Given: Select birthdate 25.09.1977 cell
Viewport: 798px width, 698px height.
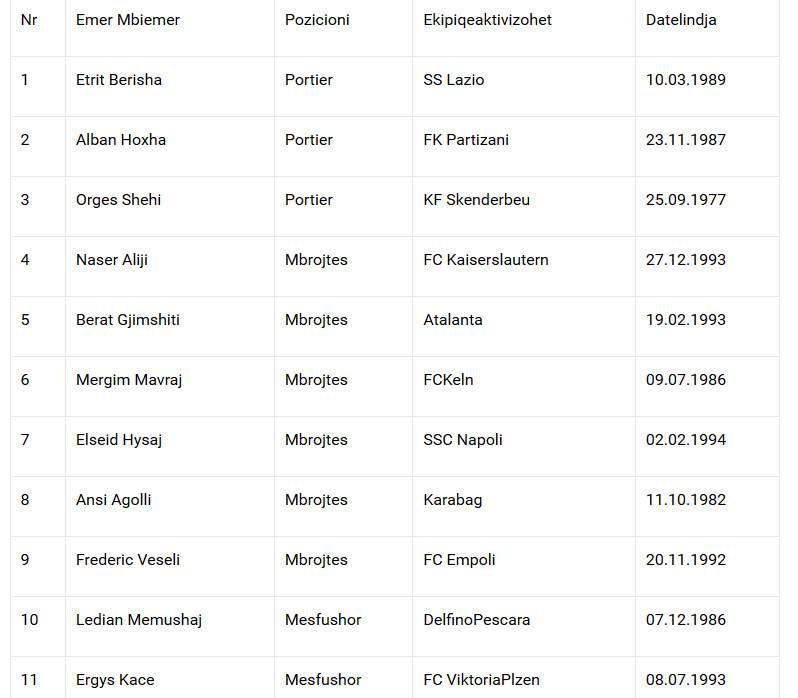Looking at the screenshot, I should (x=686, y=200).
